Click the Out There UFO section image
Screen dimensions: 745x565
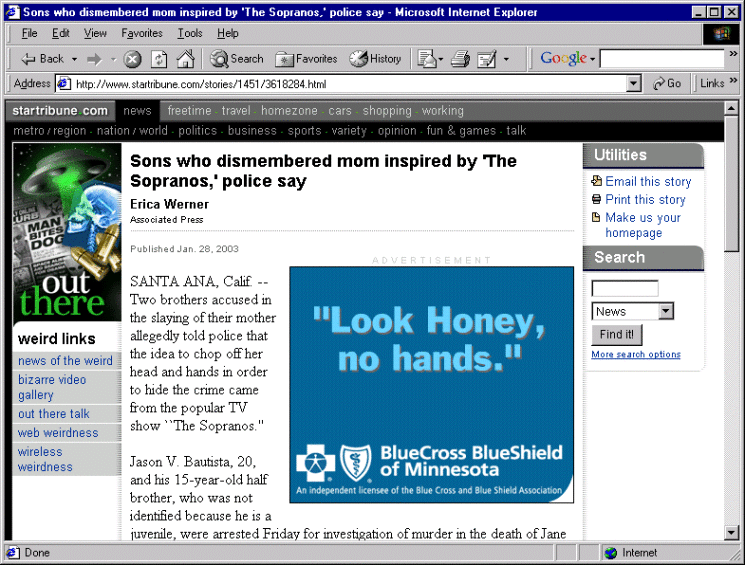[x=67, y=232]
